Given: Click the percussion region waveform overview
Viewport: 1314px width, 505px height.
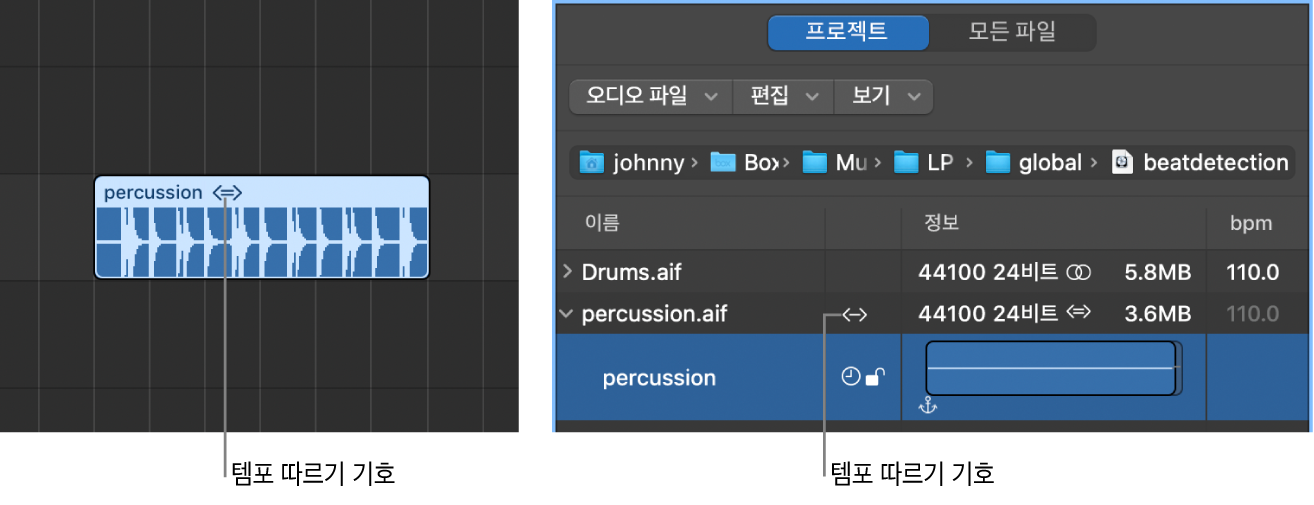Looking at the screenshot, I should click(1050, 368).
